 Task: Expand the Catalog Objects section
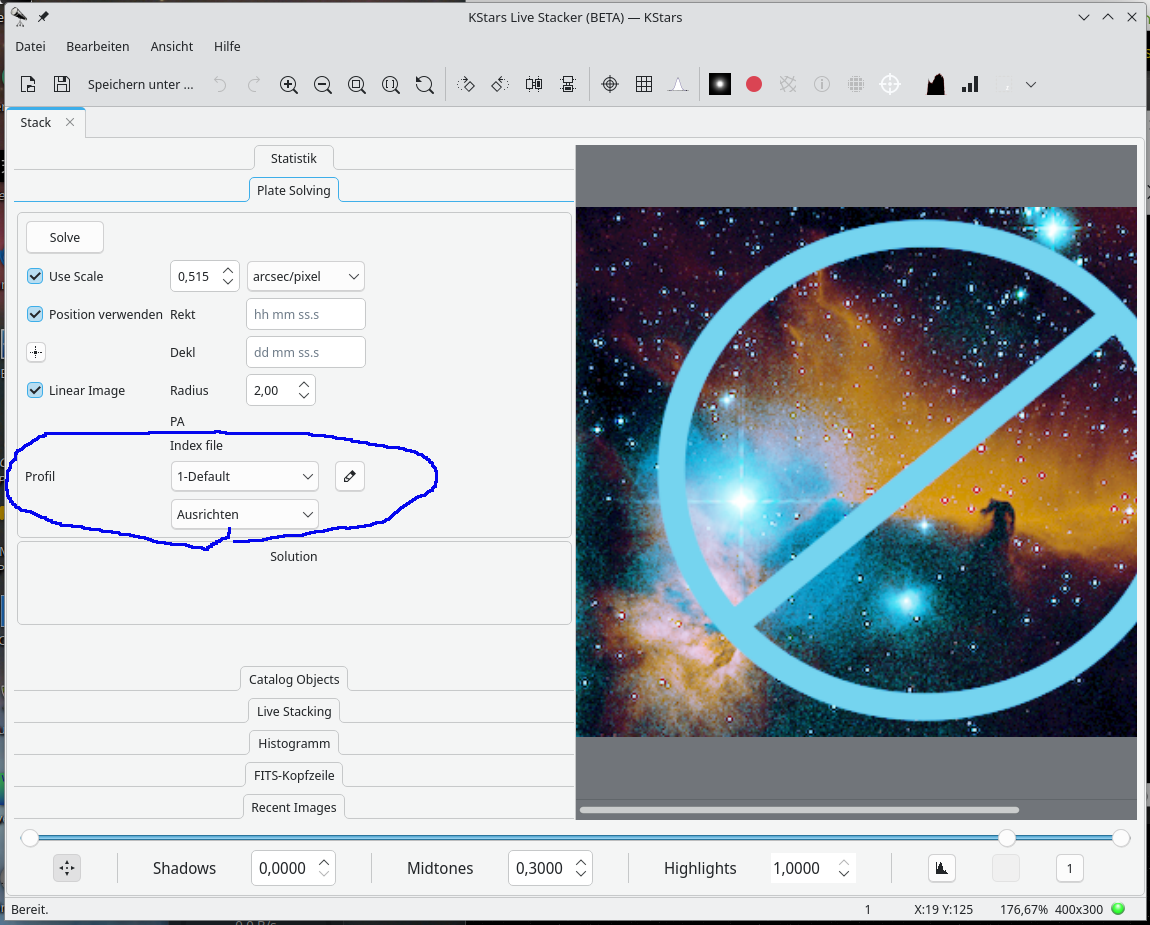point(293,679)
